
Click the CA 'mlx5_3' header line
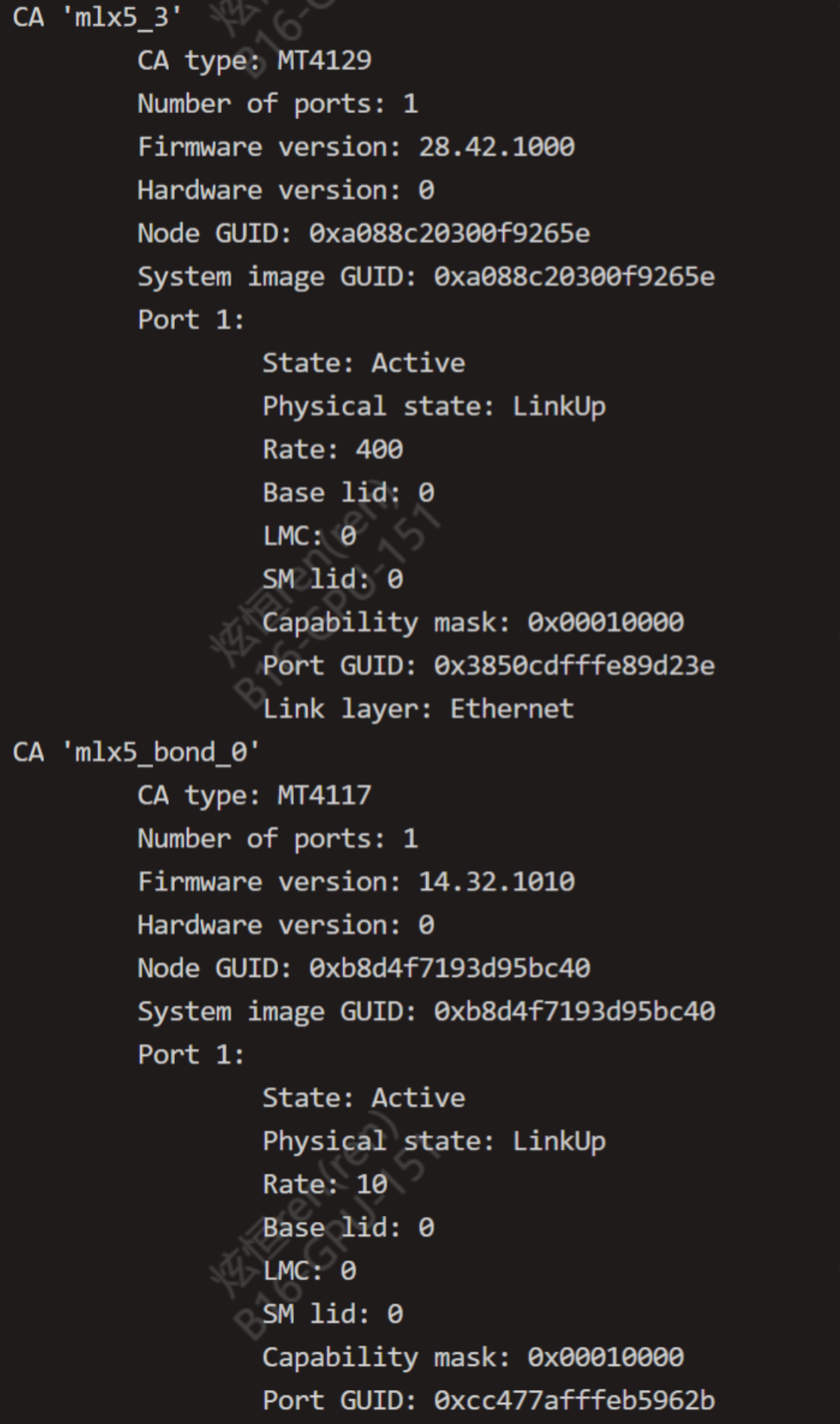97,17
